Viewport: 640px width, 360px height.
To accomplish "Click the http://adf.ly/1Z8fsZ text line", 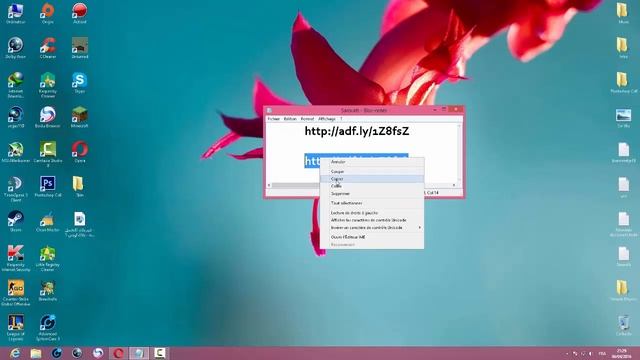I will click(357, 131).
